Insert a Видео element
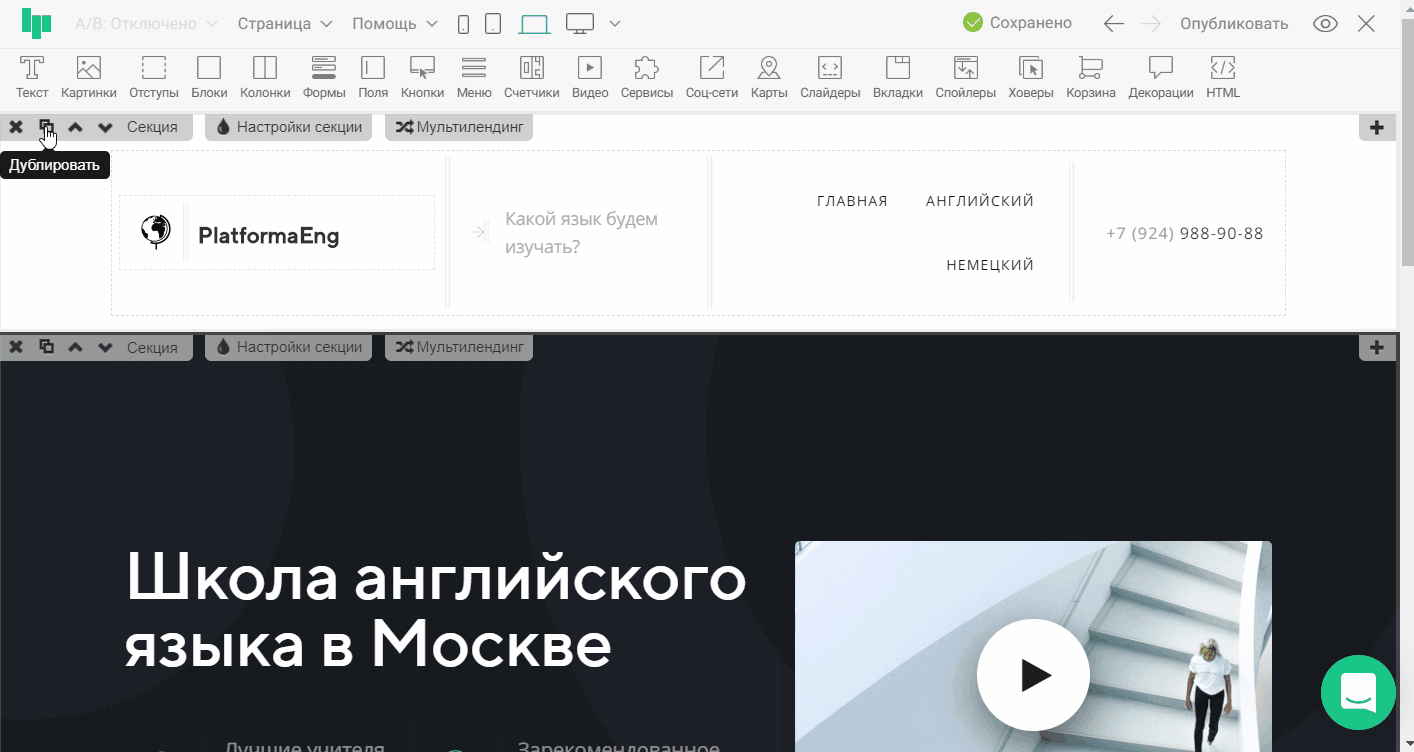 point(590,77)
